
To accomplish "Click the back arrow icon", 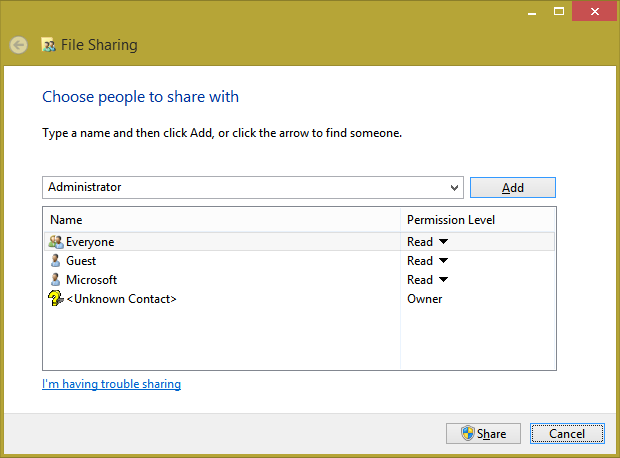I will 19,45.
